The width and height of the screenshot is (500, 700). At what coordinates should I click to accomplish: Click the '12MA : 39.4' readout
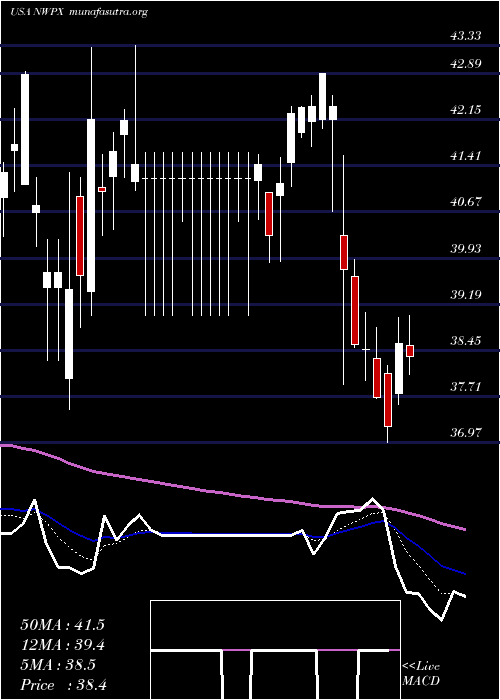coord(62,645)
